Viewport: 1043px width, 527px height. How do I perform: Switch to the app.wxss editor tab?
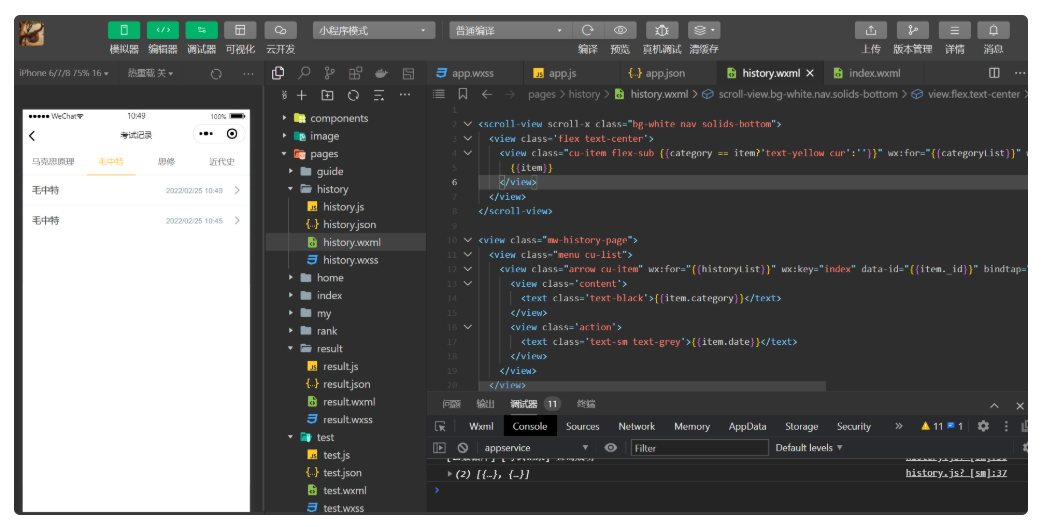pos(473,73)
